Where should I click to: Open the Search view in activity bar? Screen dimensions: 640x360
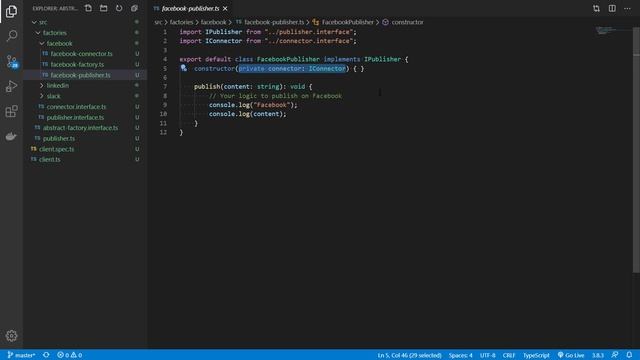point(11,36)
